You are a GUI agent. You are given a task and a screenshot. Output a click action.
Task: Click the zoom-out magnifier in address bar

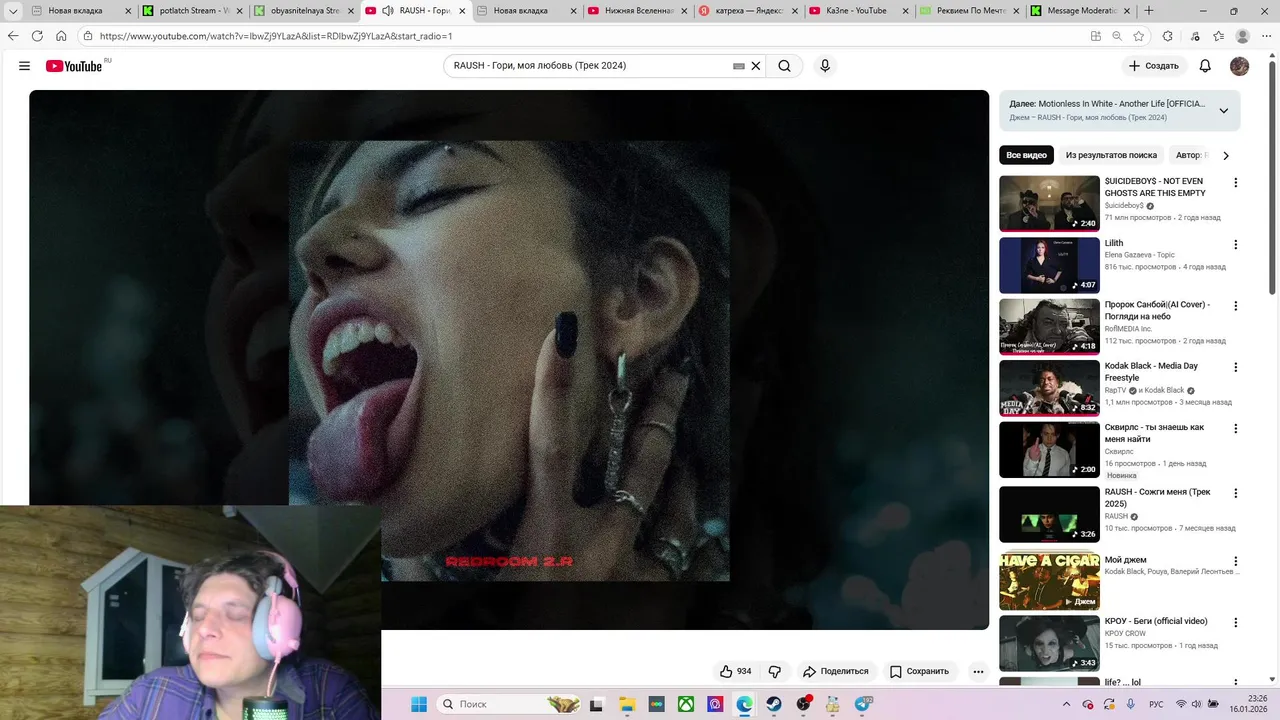pyautogui.click(x=1117, y=36)
